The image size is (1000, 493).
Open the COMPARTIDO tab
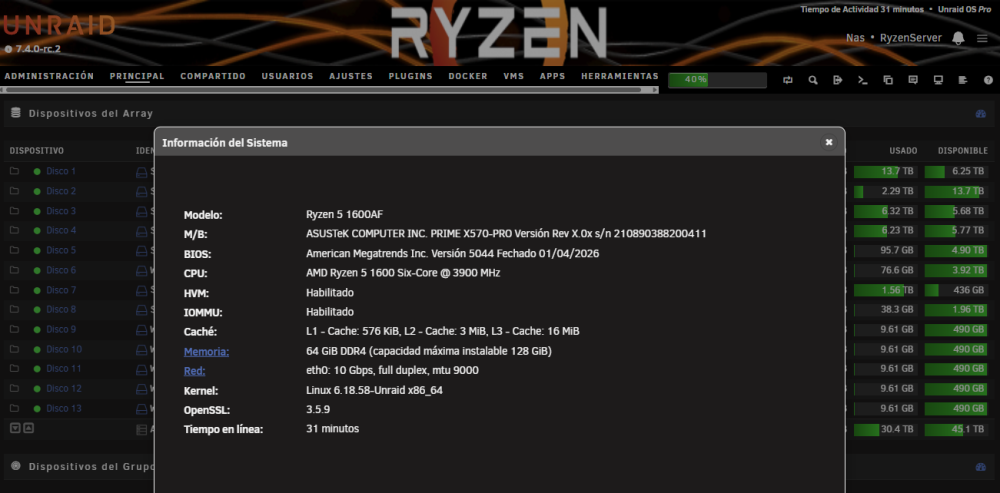[x=213, y=76]
